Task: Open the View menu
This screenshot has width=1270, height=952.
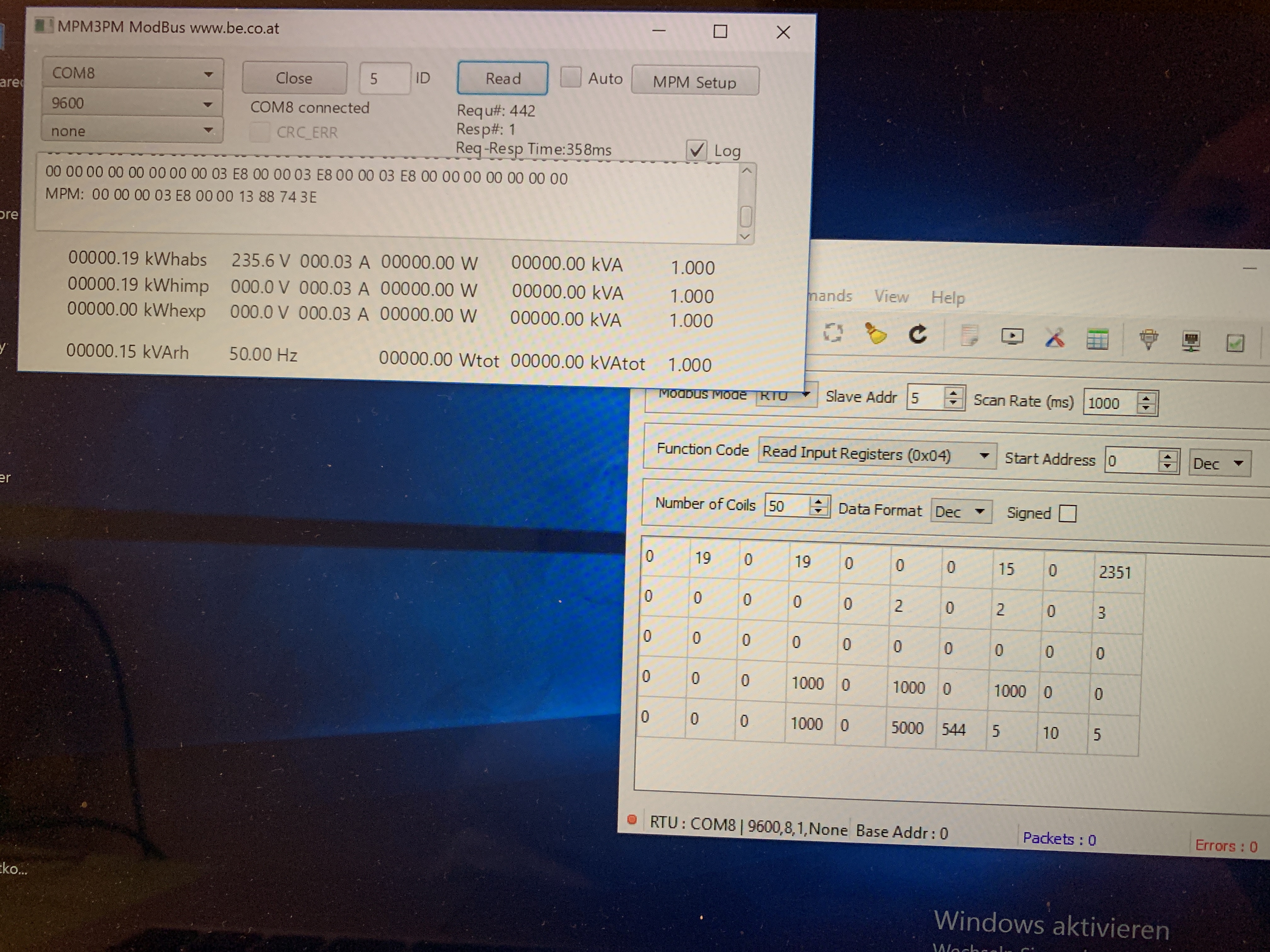Action: coord(891,297)
